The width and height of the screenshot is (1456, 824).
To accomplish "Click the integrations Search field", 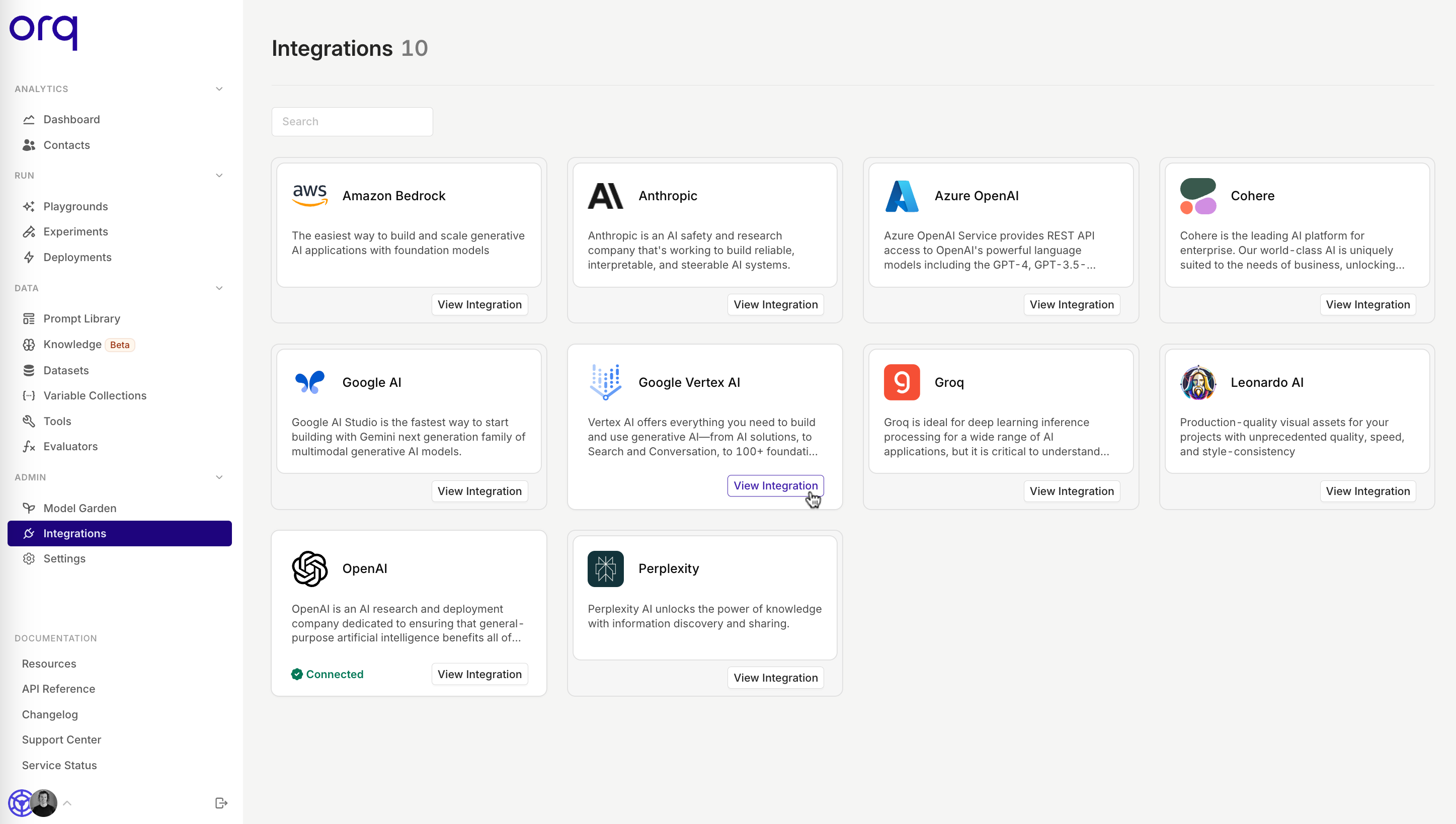I will click(352, 122).
